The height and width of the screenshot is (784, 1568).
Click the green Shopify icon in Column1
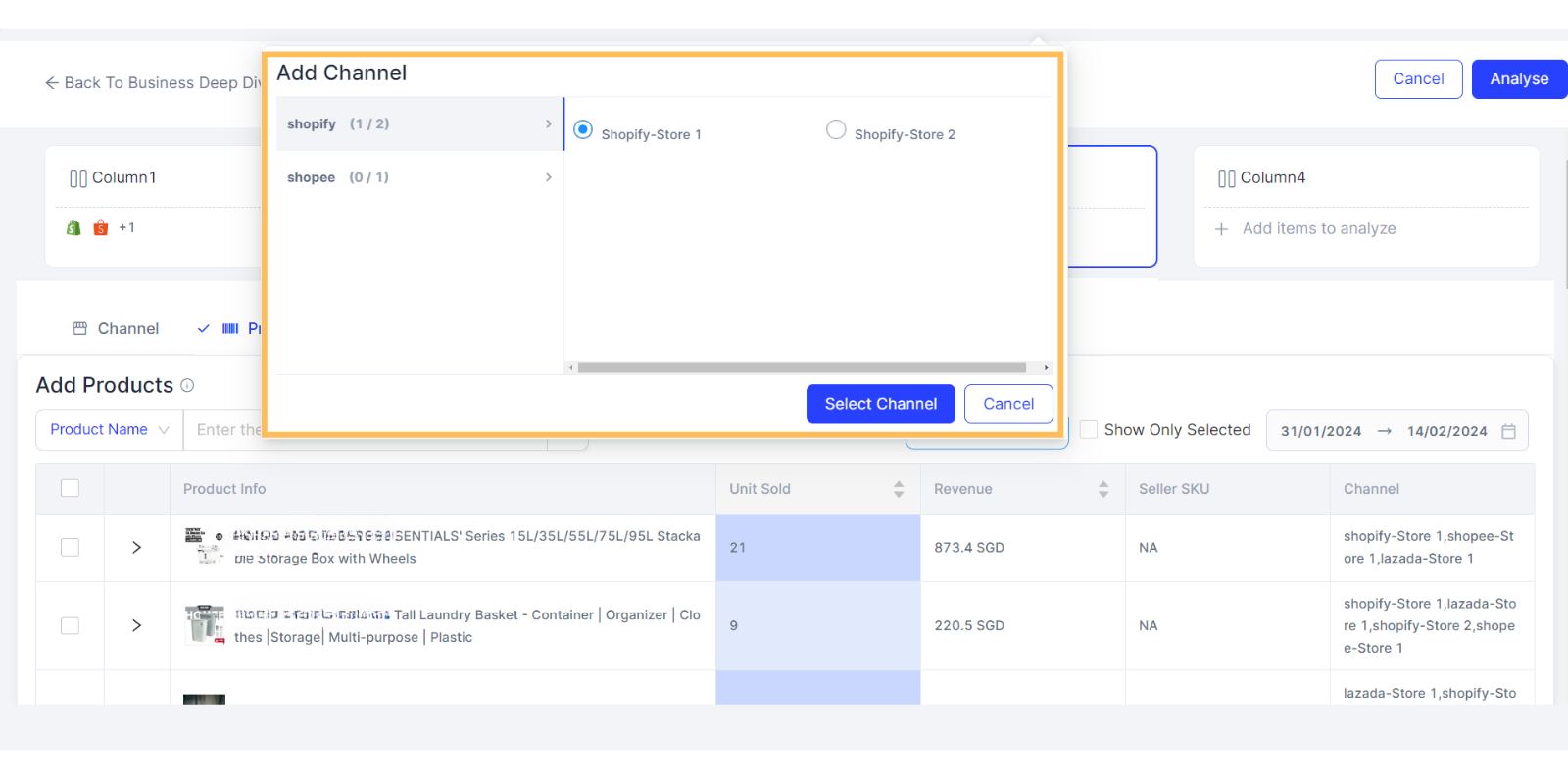pos(73,227)
